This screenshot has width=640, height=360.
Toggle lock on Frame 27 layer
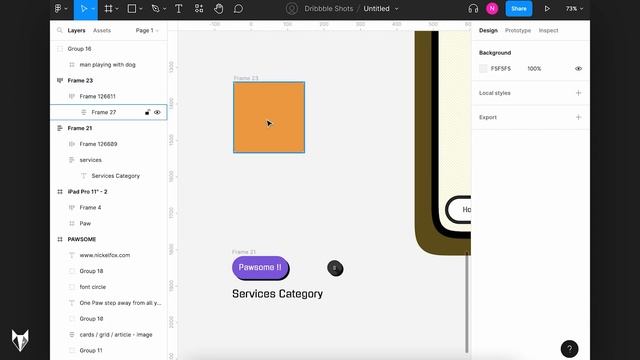point(147,112)
